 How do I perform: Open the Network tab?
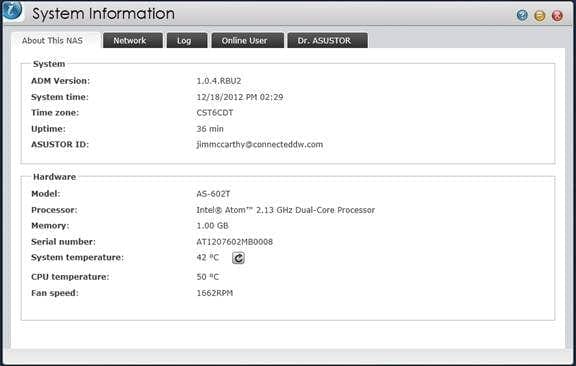(x=133, y=40)
